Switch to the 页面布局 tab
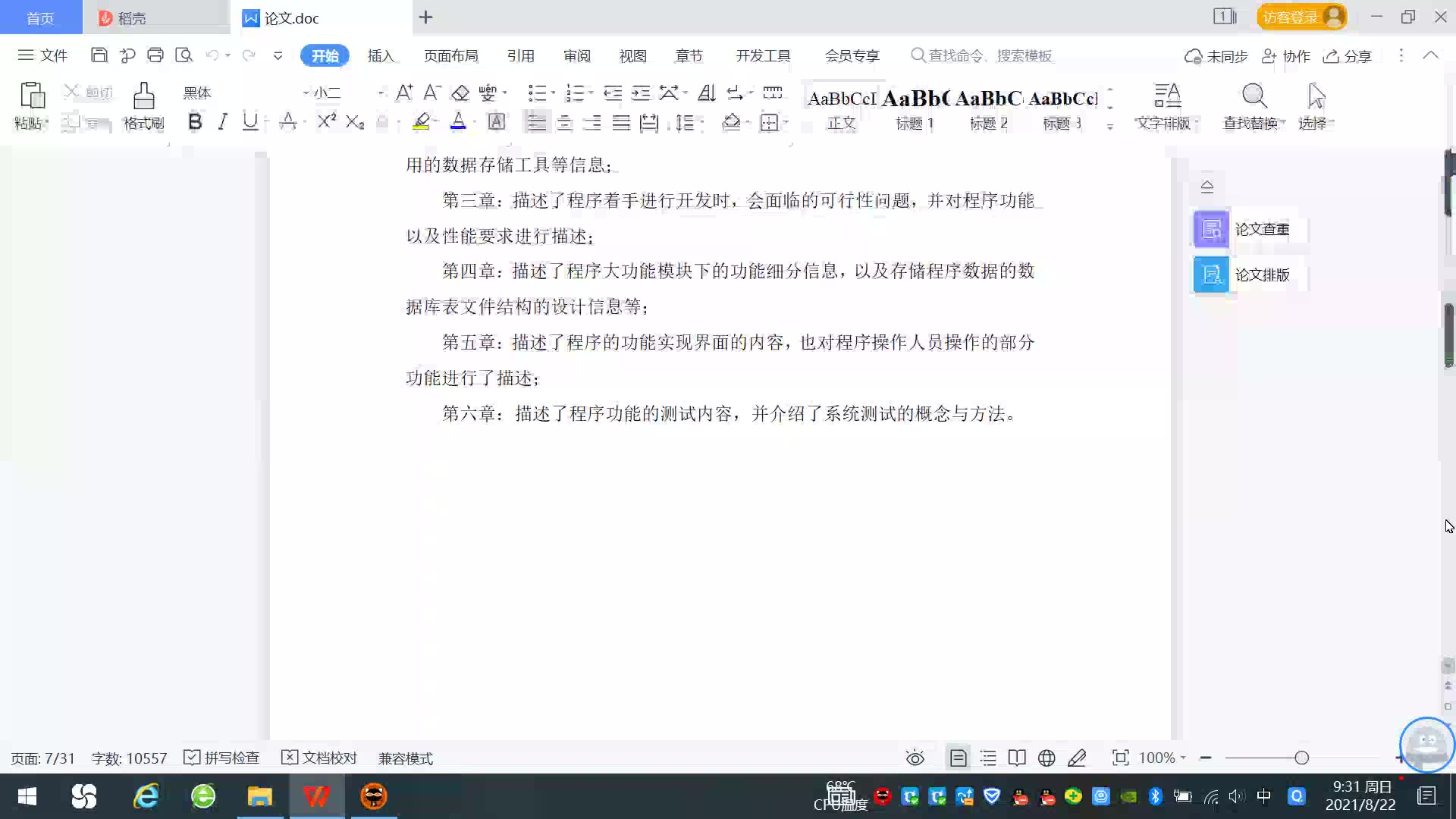This screenshot has height=819, width=1456. click(x=450, y=55)
